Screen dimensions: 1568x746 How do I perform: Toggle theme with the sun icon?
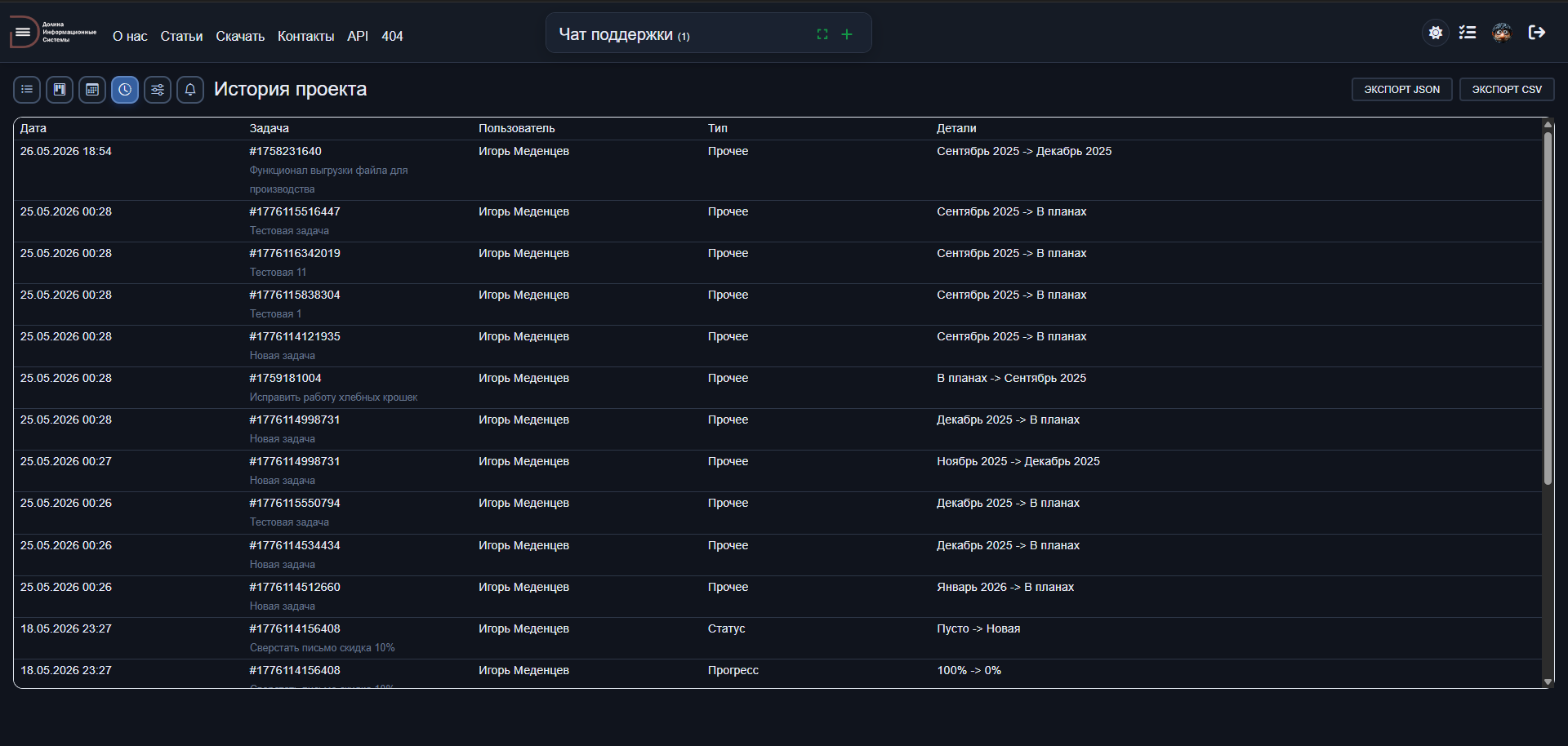click(x=1436, y=33)
